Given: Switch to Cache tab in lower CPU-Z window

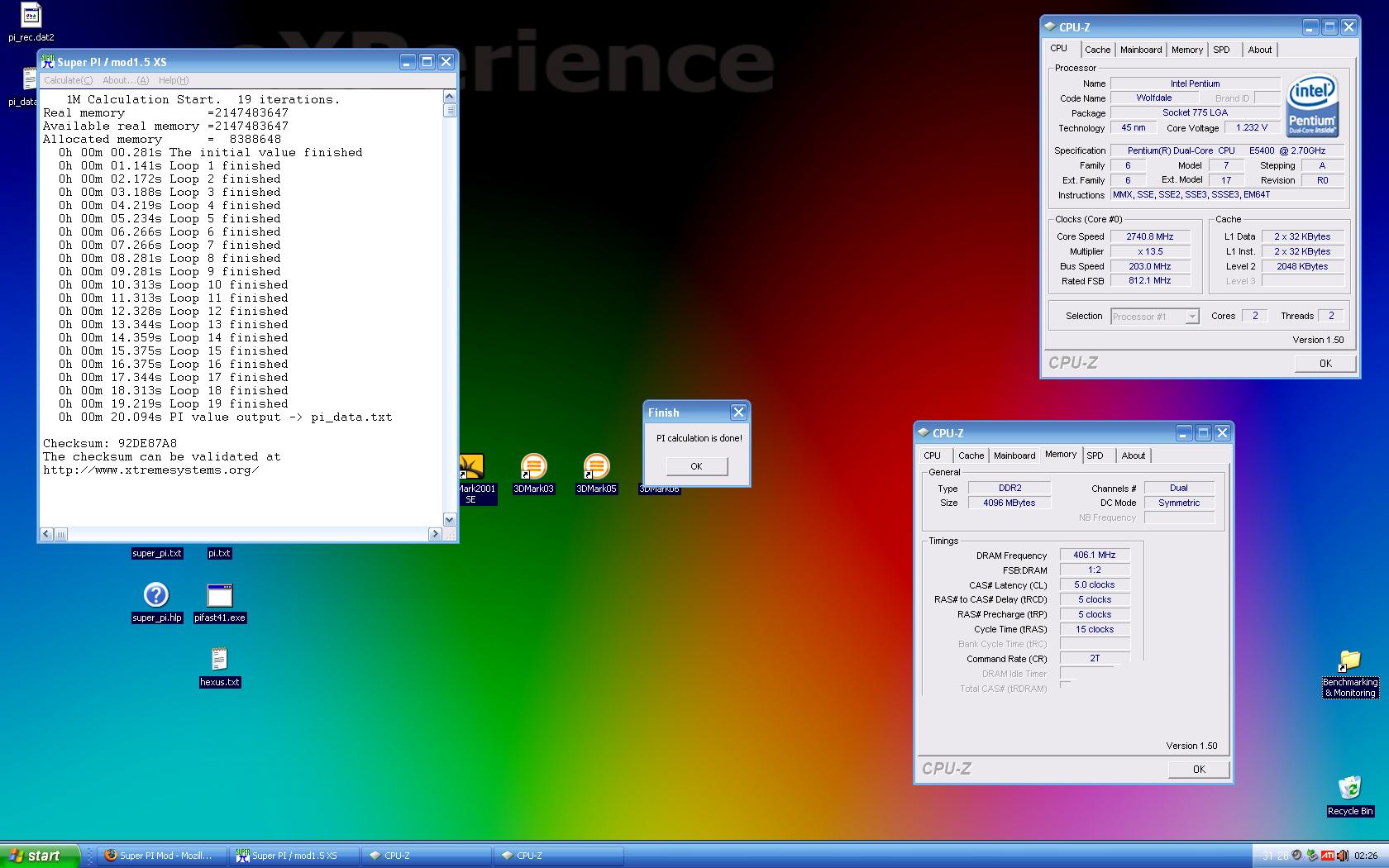Looking at the screenshot, I should coord(971,455).
